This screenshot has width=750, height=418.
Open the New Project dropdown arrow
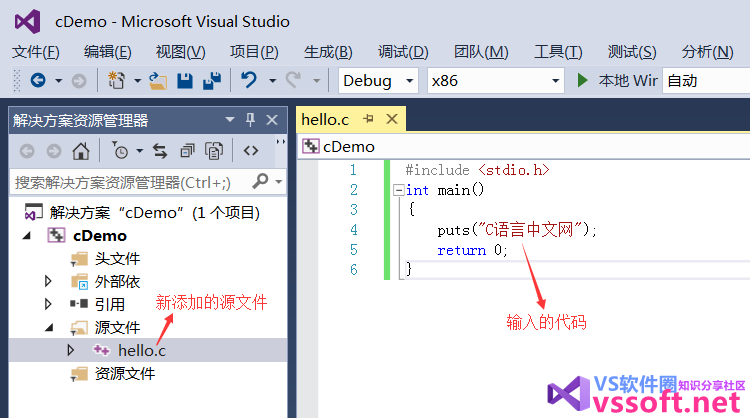point(137,81)
